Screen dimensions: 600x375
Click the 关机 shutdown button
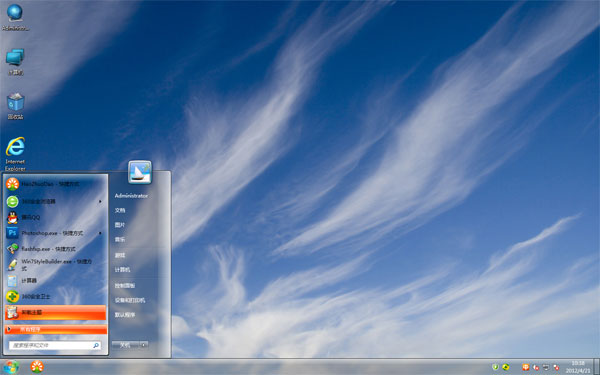126,345
